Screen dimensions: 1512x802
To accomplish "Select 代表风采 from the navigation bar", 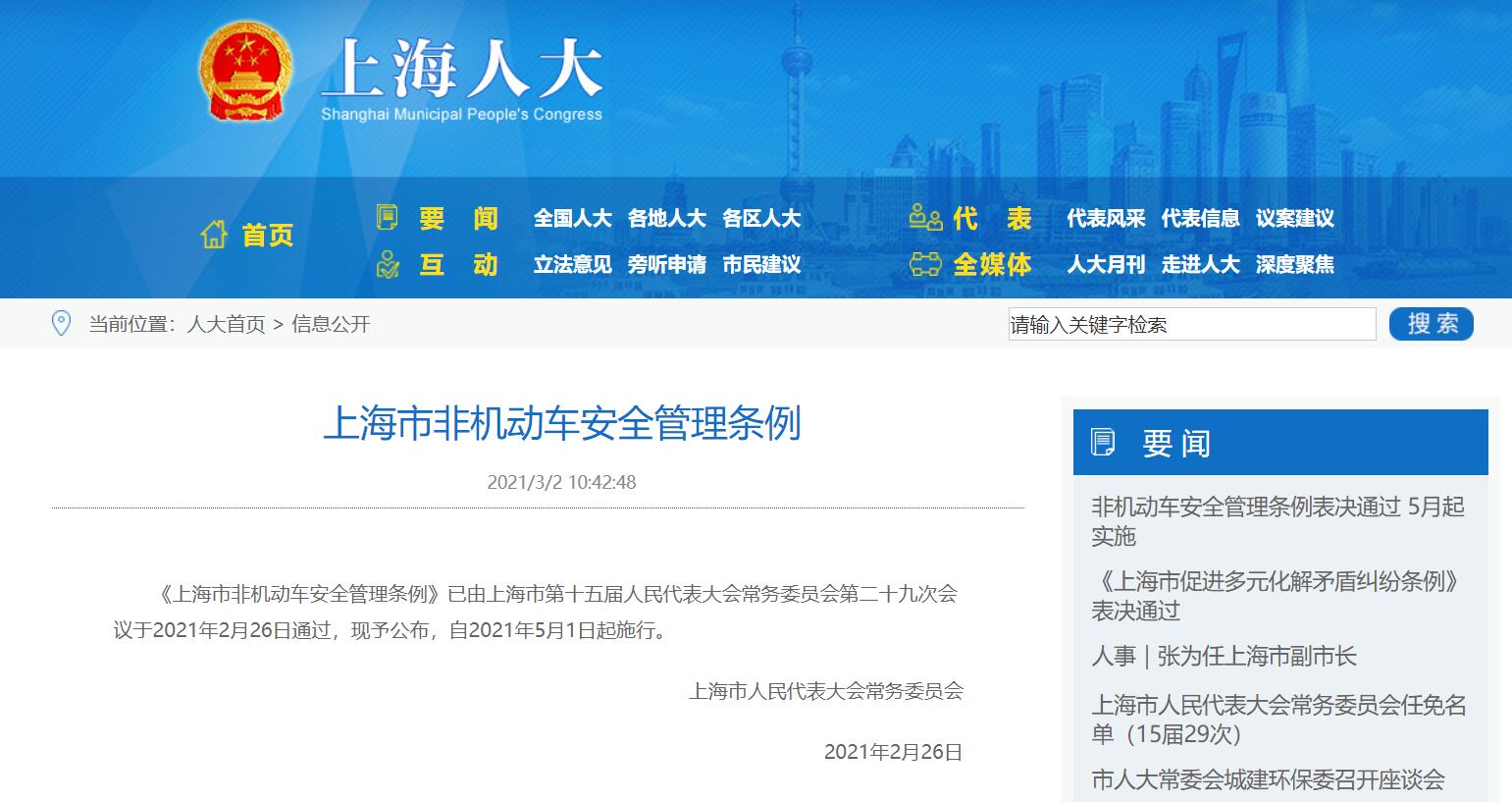I will 1106,219.
